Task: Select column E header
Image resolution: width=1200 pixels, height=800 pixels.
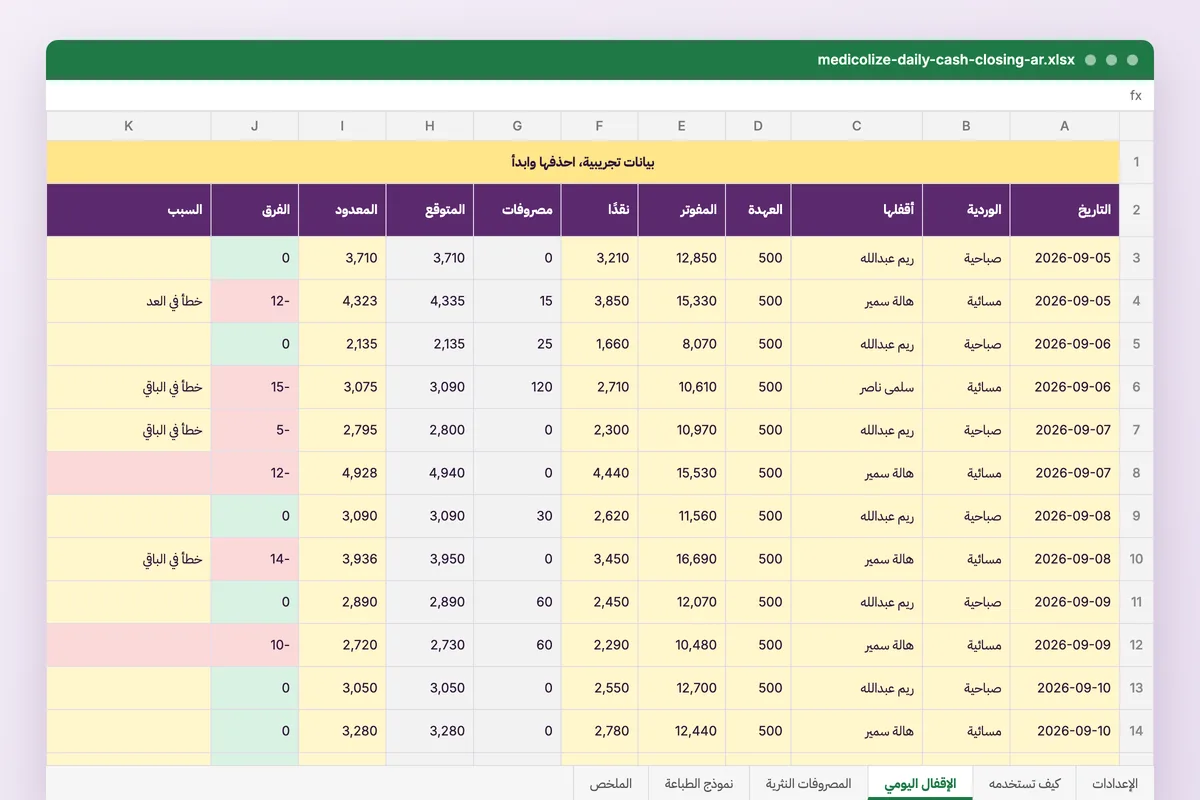Action: (681, 126)
